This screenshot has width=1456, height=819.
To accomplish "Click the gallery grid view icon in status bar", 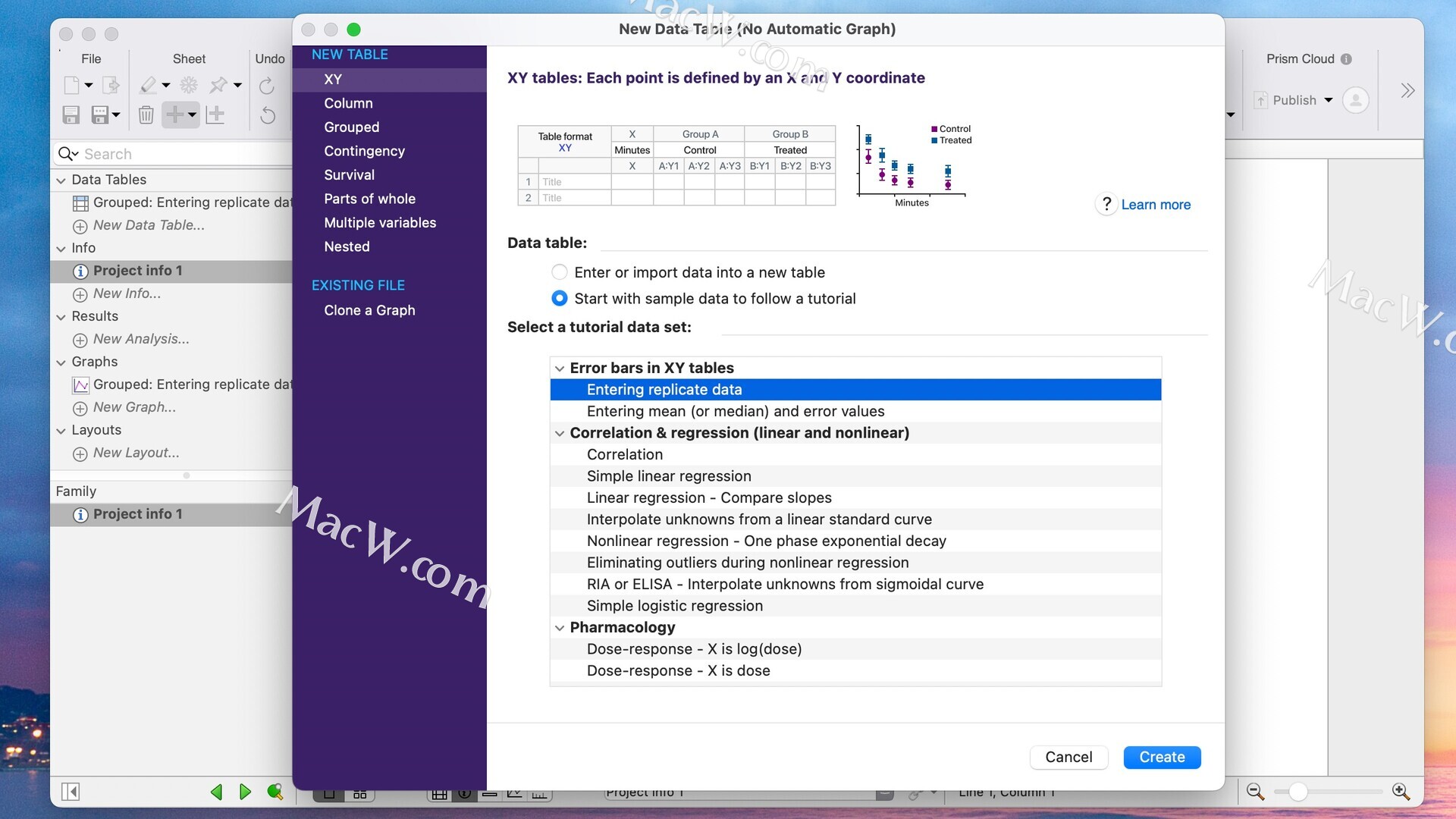I will pyautogui.click(x=359, y=794).
